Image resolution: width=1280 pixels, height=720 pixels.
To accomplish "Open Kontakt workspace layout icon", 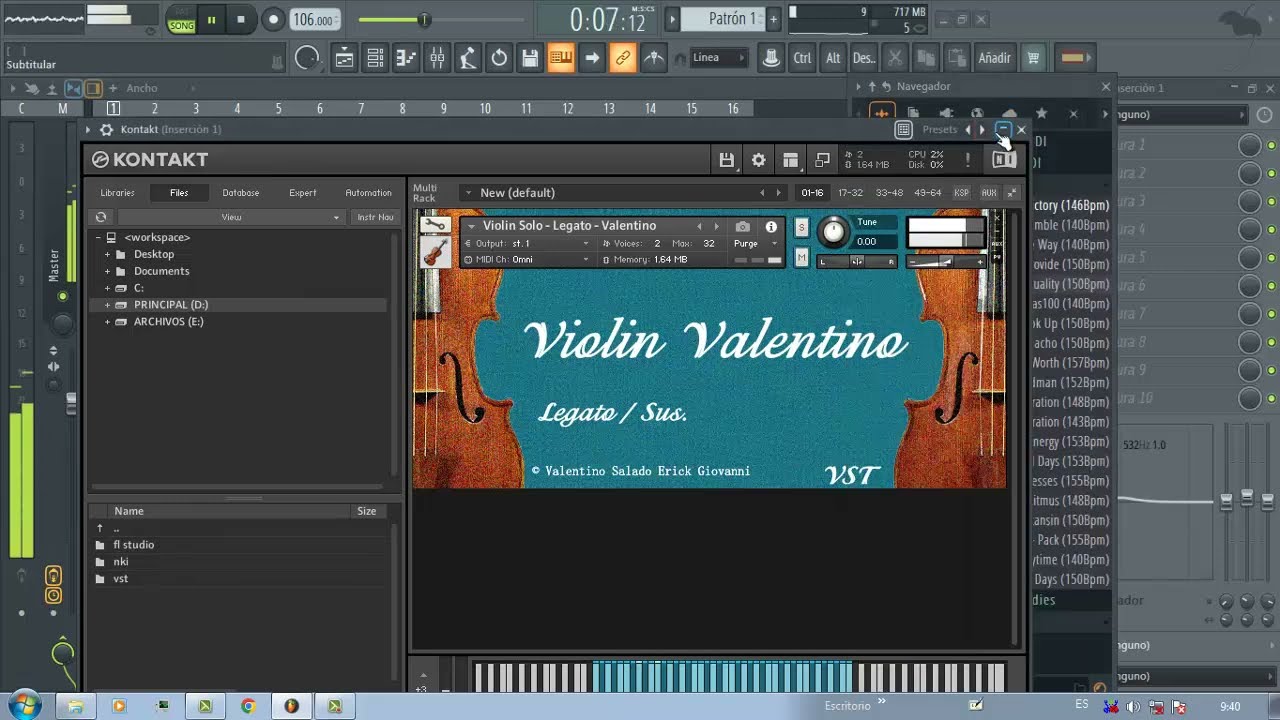I will click(790, 160).
